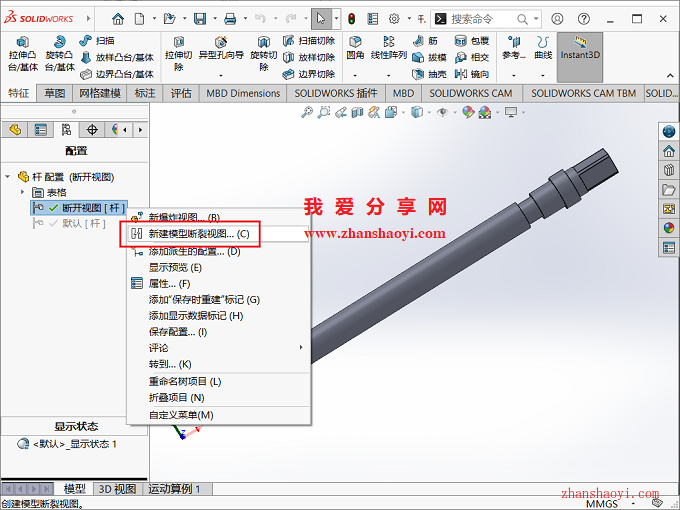
Task: Click the 拉伸凸台/基体 extrude boss tool
Action: point(22,53)
